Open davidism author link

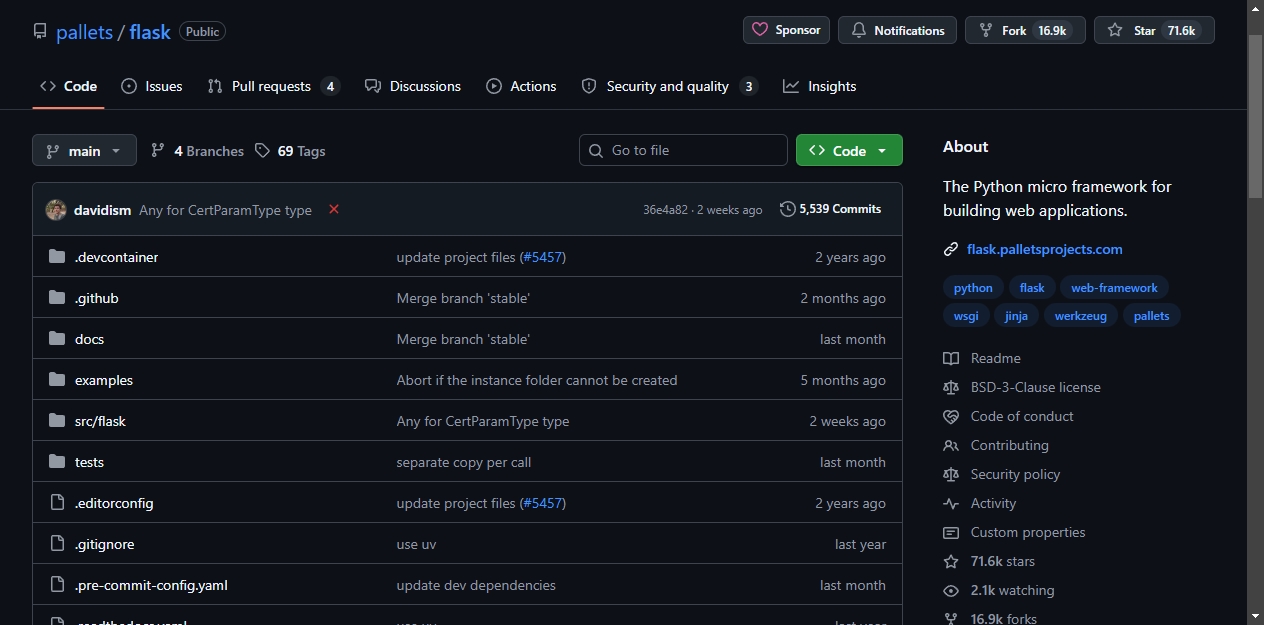coord(102,210)
